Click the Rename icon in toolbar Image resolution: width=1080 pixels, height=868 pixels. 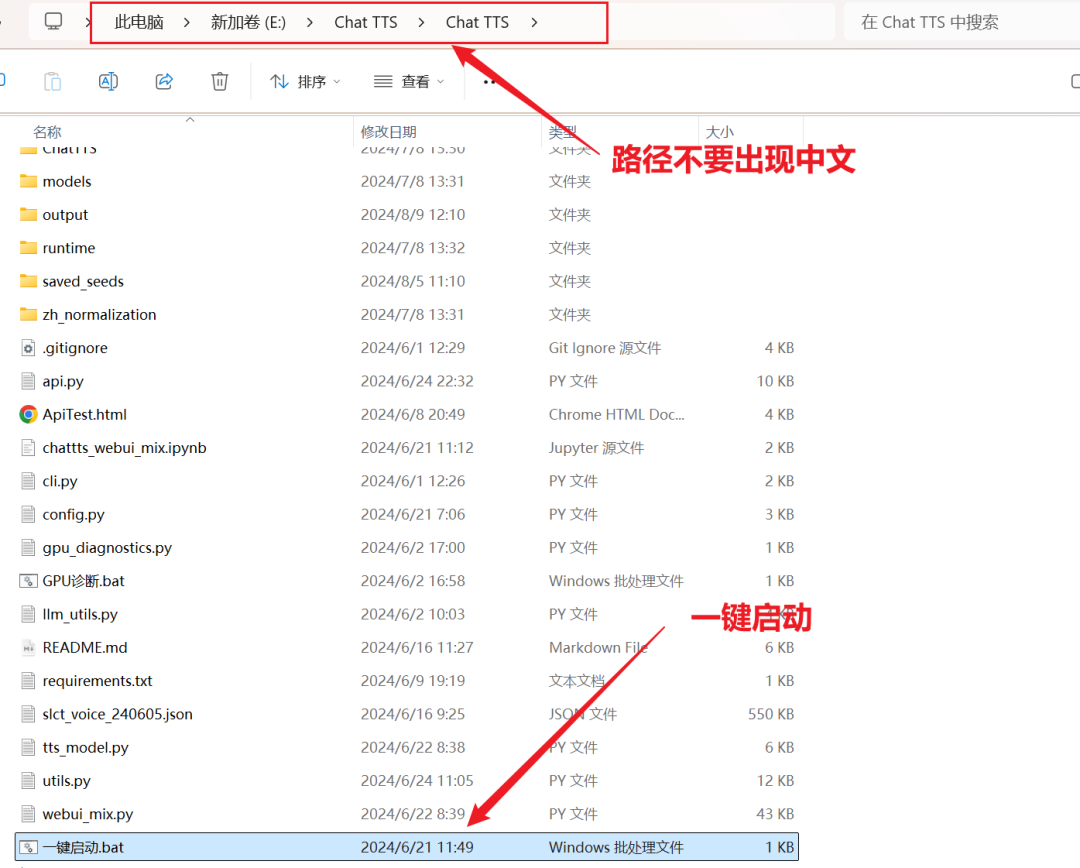108,81
